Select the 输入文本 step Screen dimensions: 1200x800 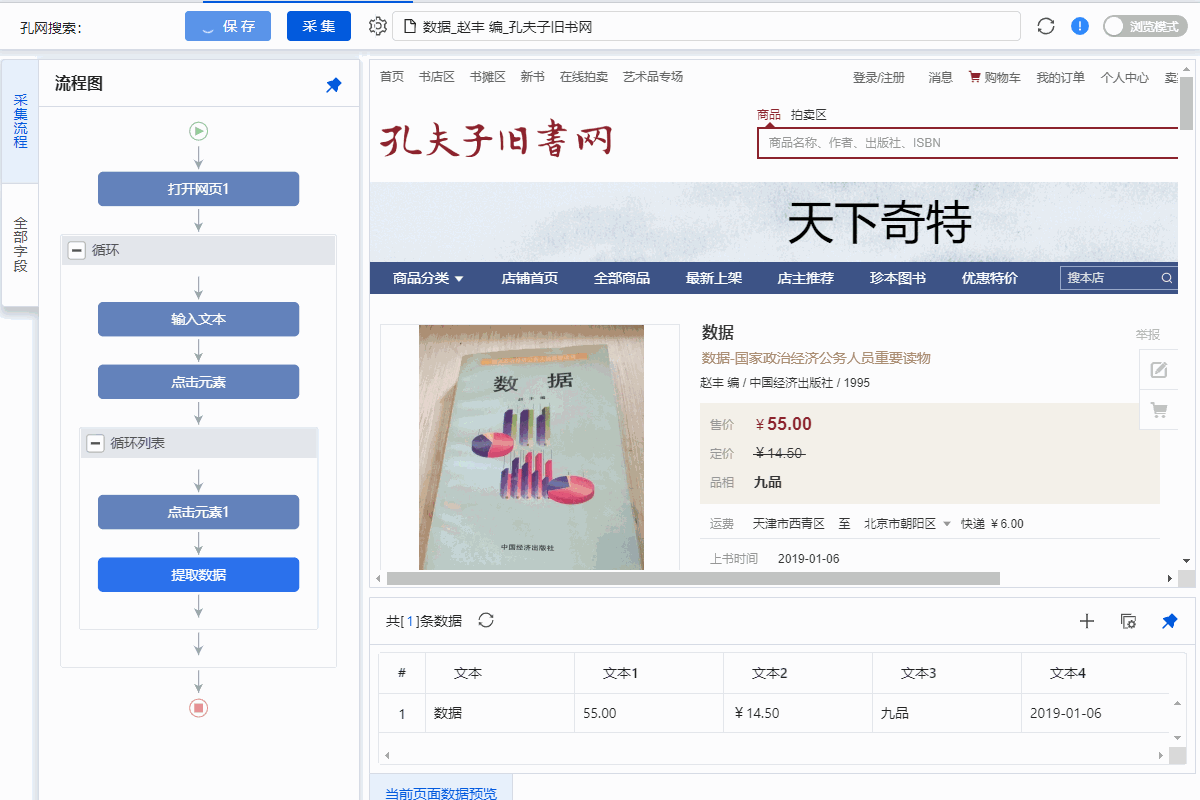click(199, 319)
